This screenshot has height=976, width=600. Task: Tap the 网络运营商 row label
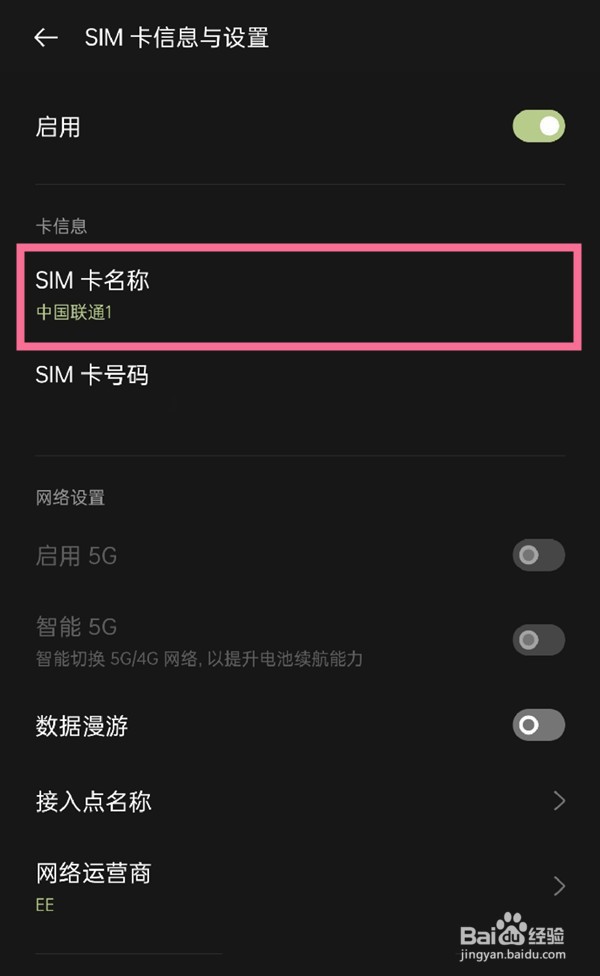click(91, 874)
